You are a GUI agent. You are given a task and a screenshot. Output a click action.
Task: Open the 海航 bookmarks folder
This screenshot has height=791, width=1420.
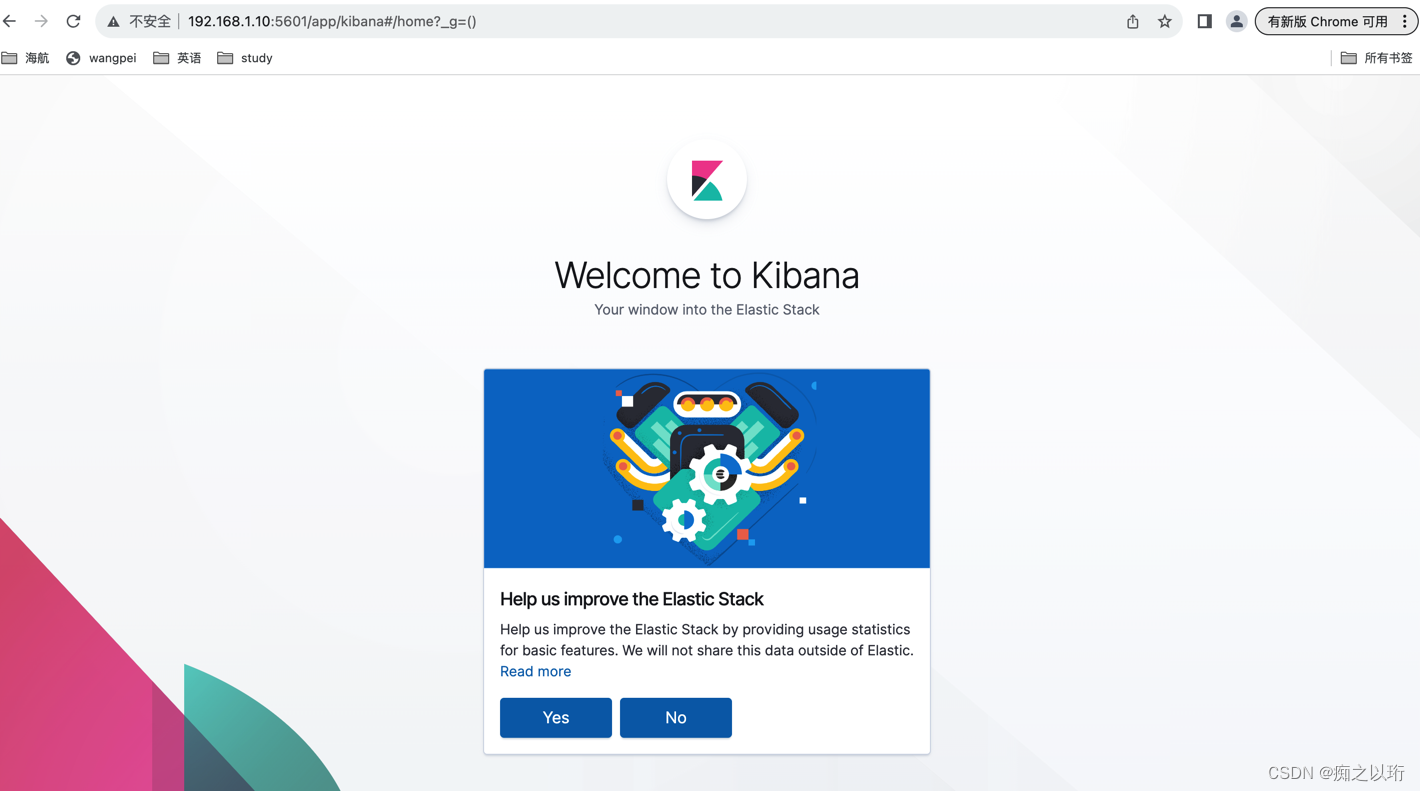click(27, 57)
